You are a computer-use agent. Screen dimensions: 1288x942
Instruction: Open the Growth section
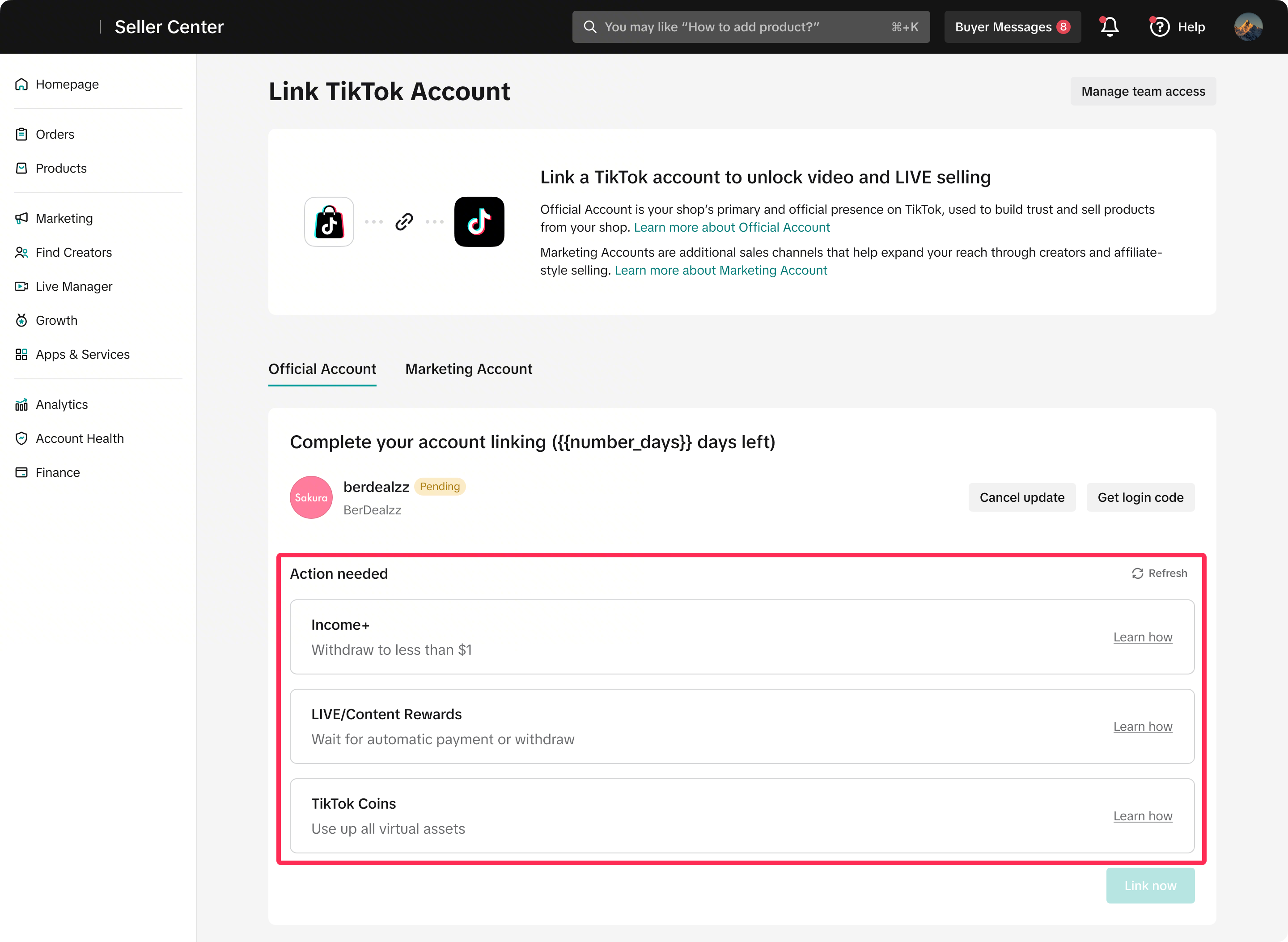[x=47, y=320]
